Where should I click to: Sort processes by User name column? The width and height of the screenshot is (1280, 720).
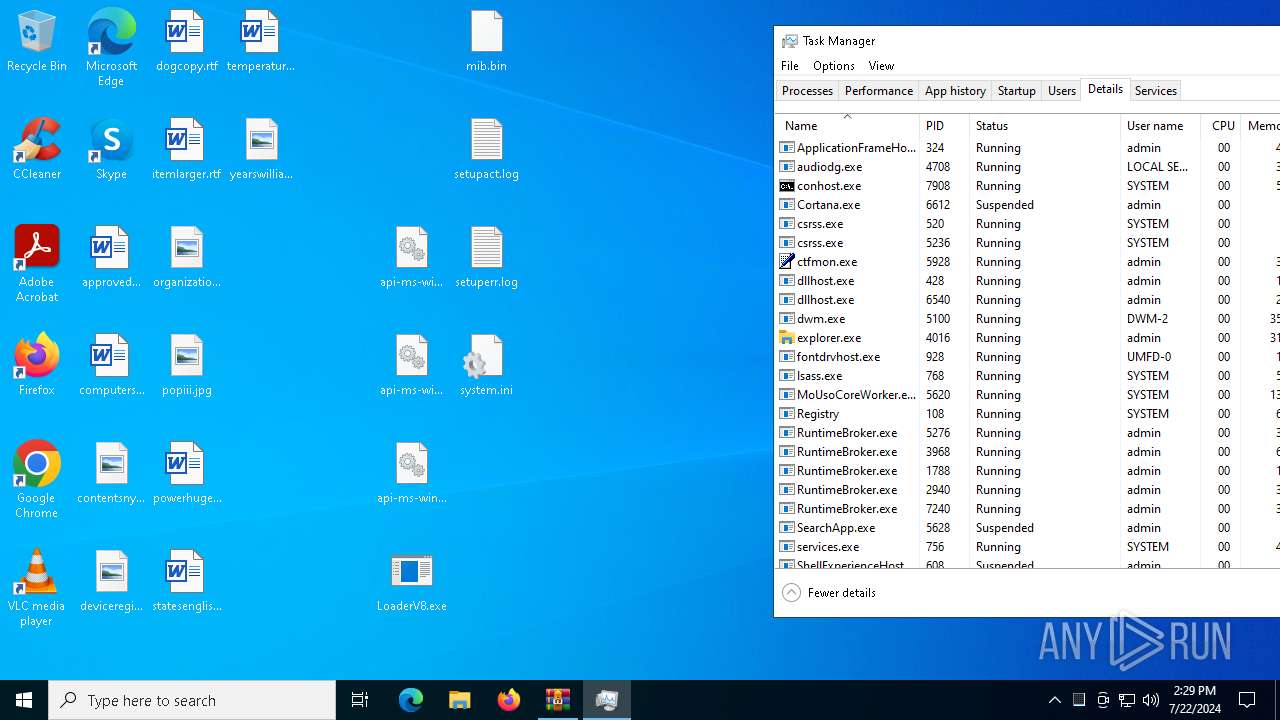tap(1160, 125)
